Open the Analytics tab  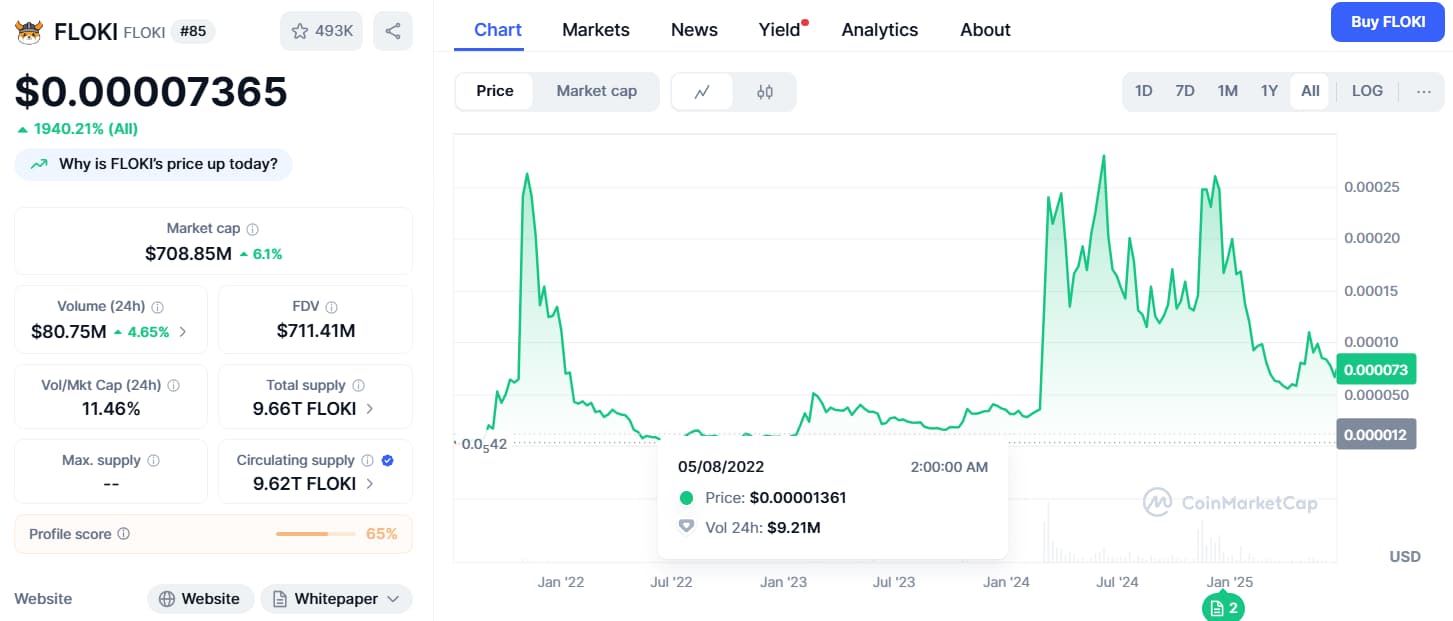[x=880, y=29]
